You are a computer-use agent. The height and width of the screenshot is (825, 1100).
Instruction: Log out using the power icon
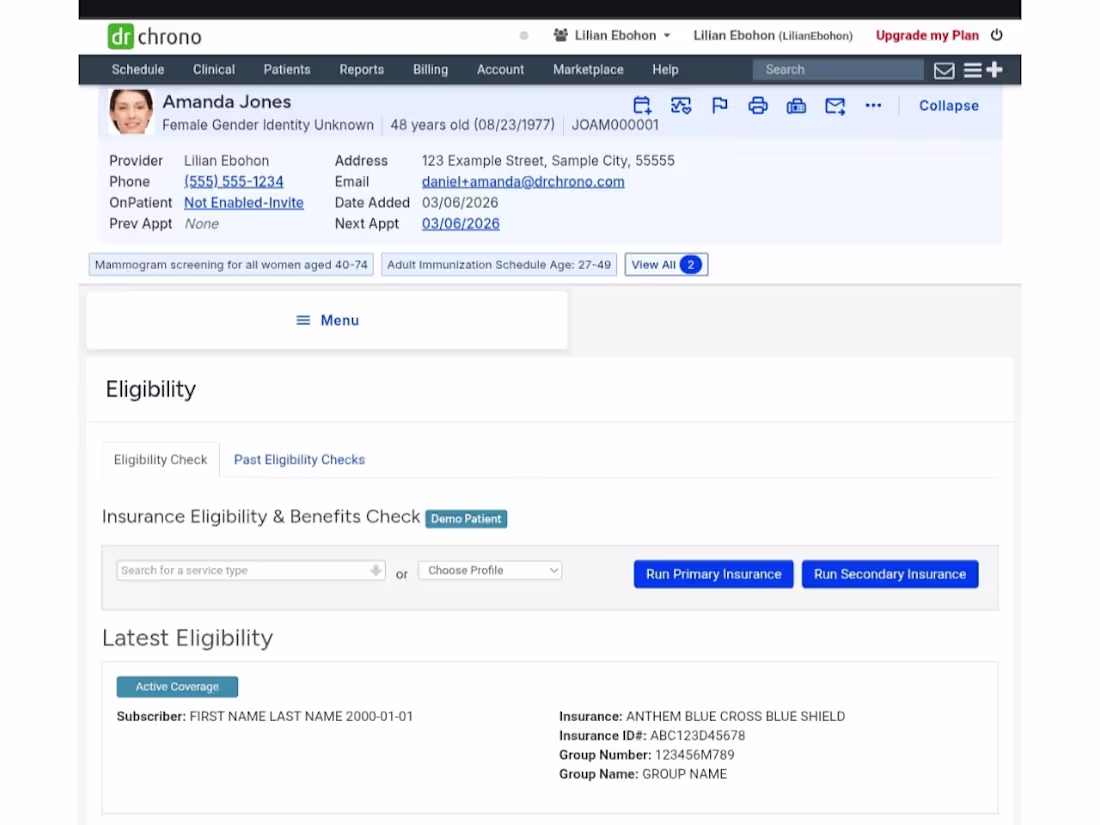coord(997,34)
